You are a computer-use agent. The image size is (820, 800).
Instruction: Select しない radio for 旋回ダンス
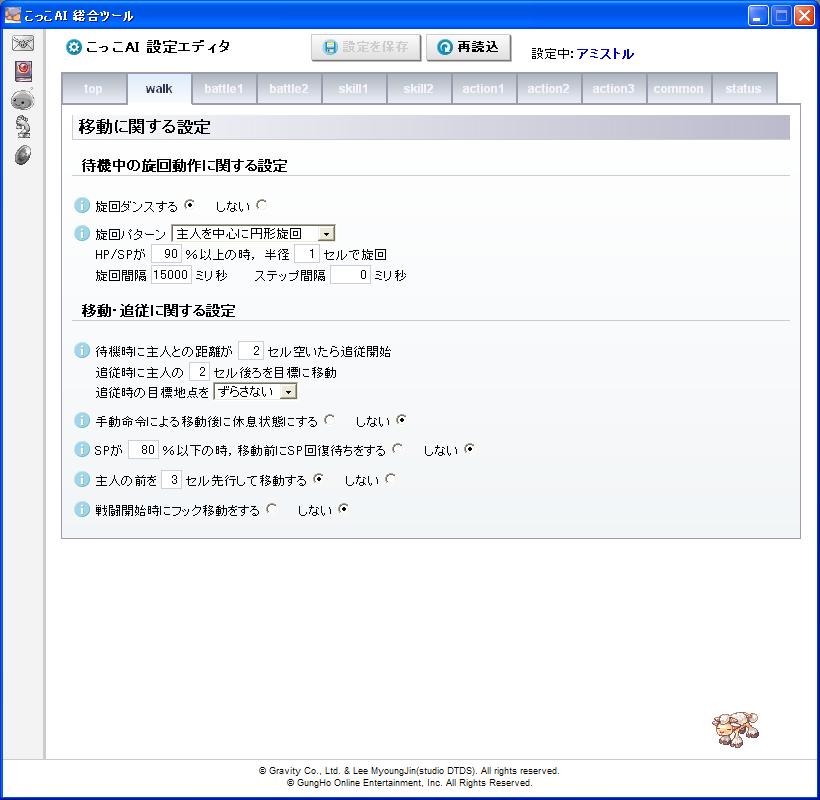point(261,205)
